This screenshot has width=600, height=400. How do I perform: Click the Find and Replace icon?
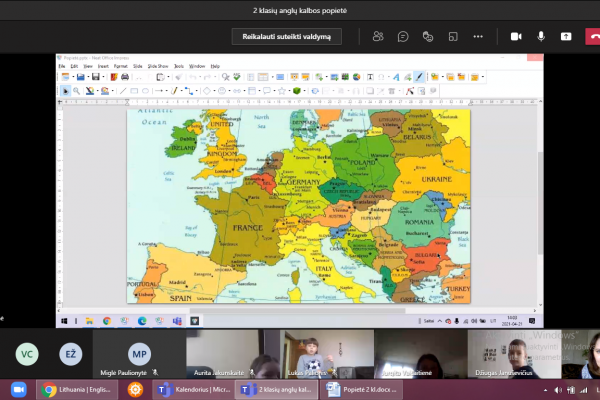click(x=225, y=77)
